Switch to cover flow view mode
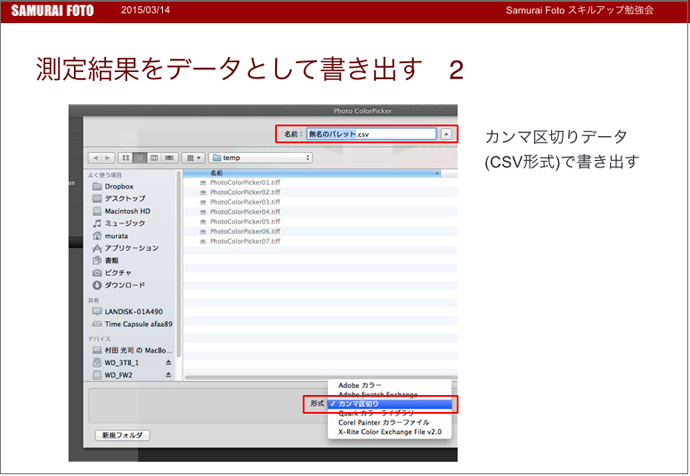The width and height of the screenshot is (690, 476). click(x=169, y=157)
